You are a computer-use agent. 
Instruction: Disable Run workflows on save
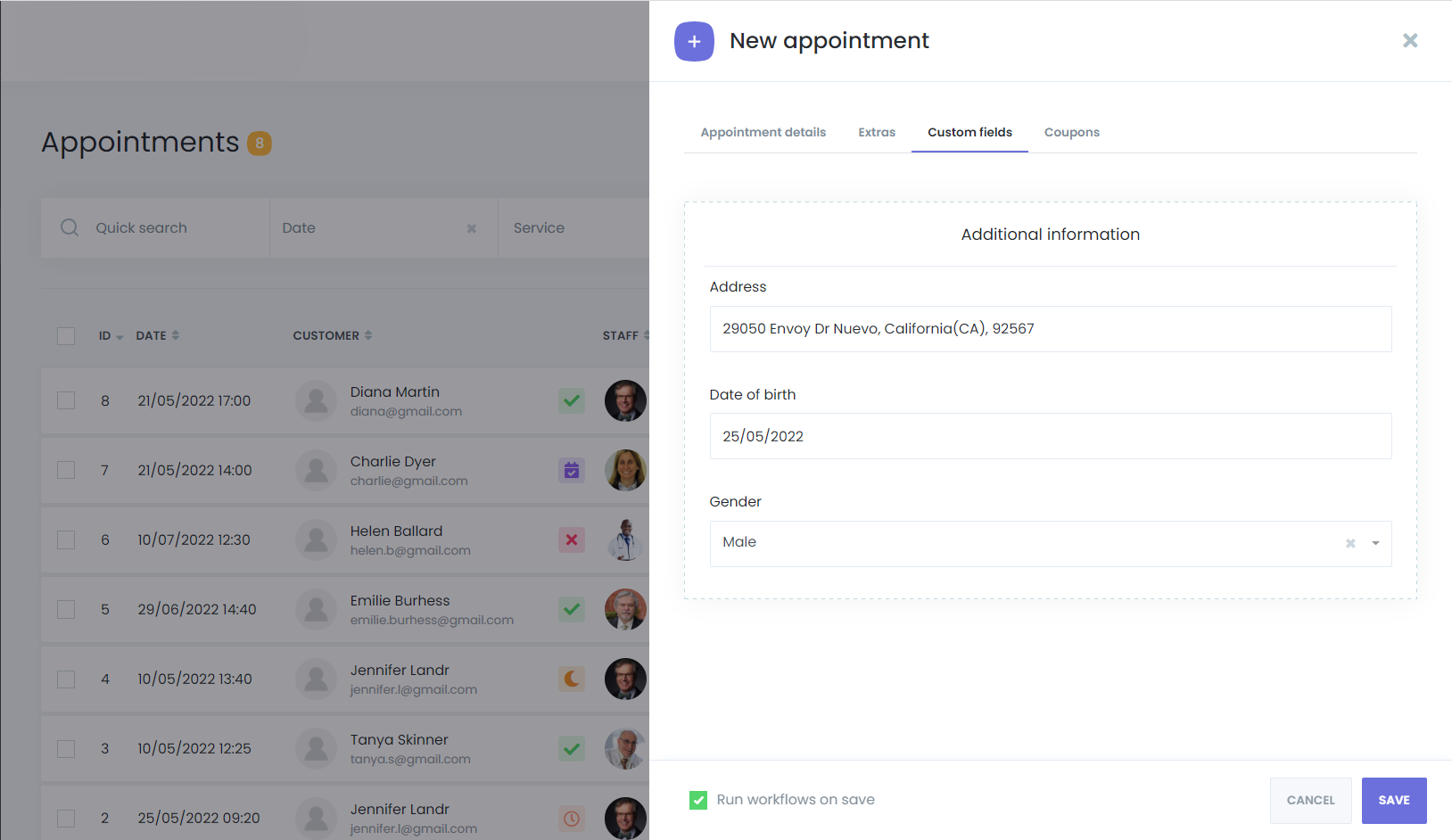(698, 800)
